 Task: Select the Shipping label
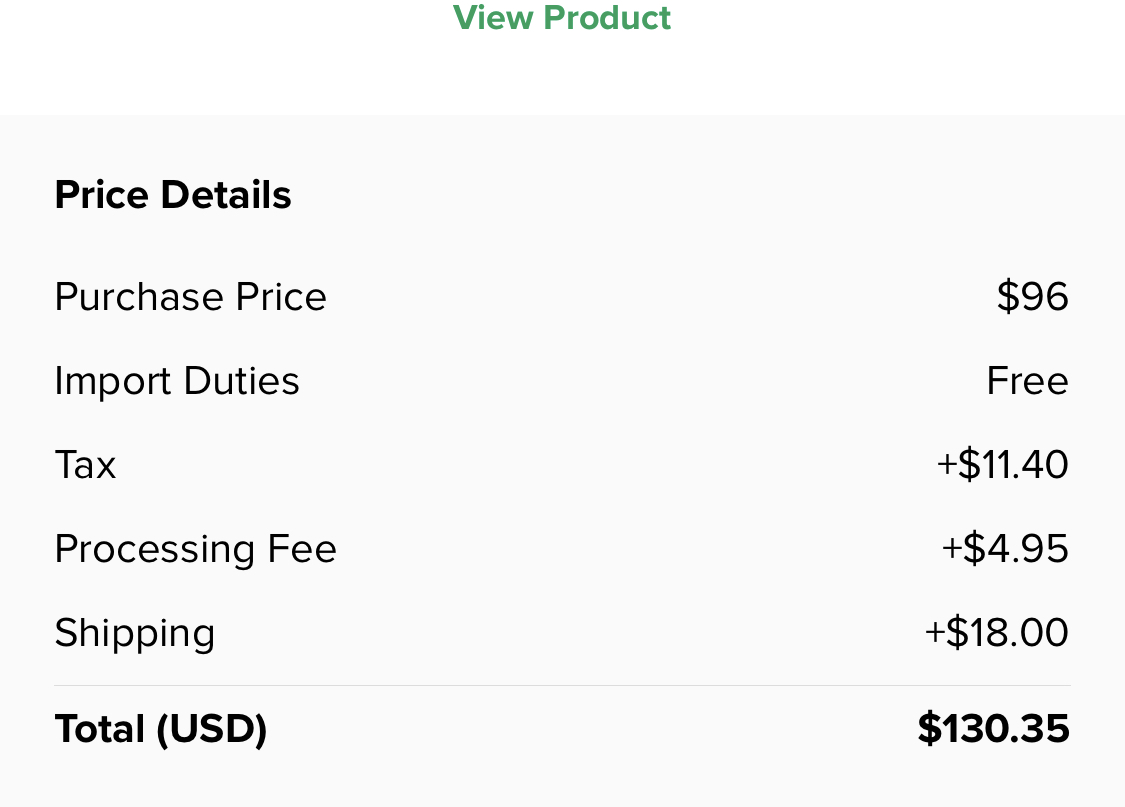pyautogui.click(x=135, y=633)
